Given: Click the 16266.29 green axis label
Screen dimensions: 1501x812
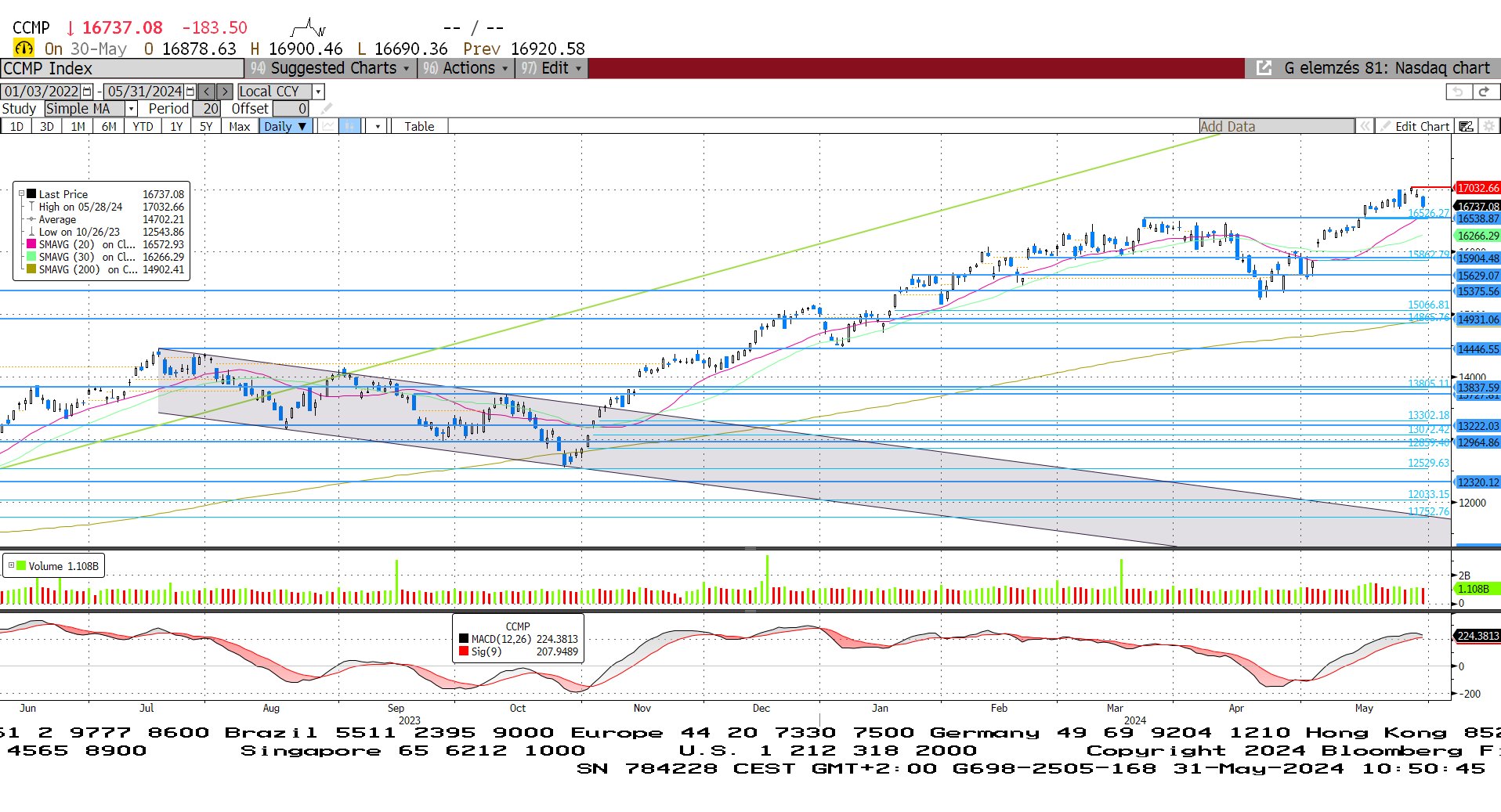Looking at the screenshot, I should 1477,236.
